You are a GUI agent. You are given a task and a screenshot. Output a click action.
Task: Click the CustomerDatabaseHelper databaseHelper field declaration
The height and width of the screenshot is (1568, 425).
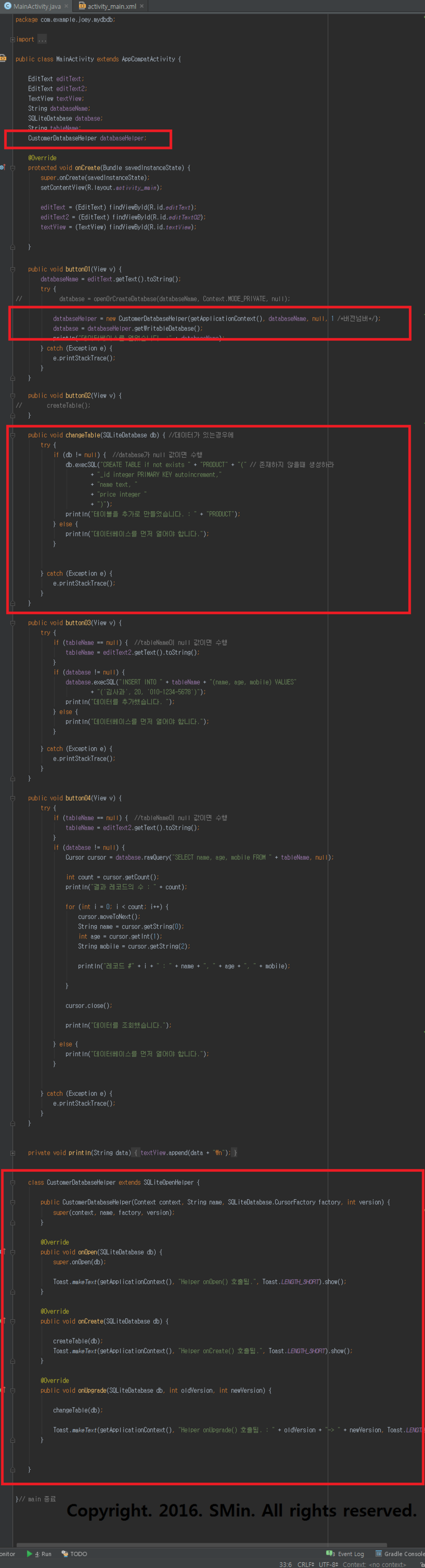click(87, 138)
